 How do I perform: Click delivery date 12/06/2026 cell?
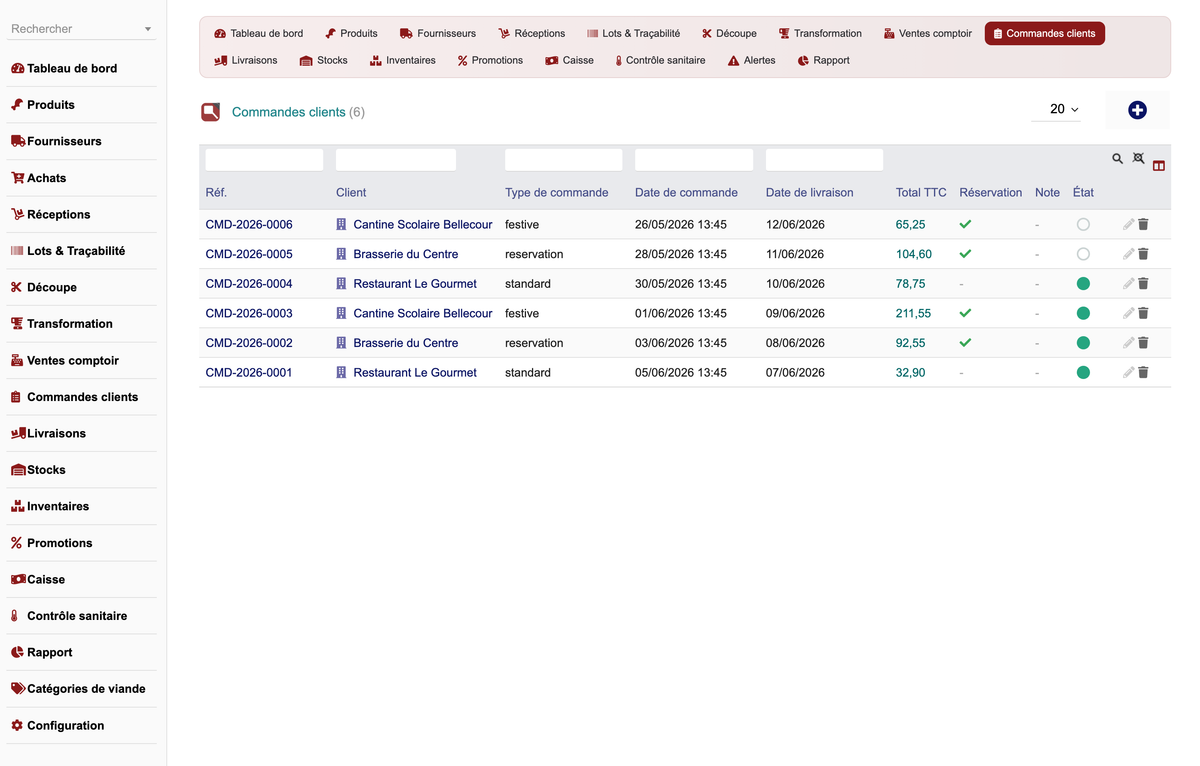[x=795, y=225]
